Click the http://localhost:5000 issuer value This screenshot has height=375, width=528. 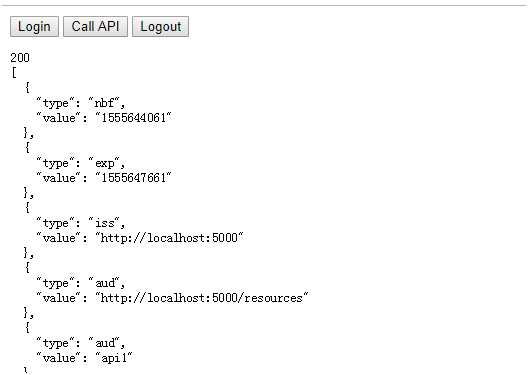169,238
